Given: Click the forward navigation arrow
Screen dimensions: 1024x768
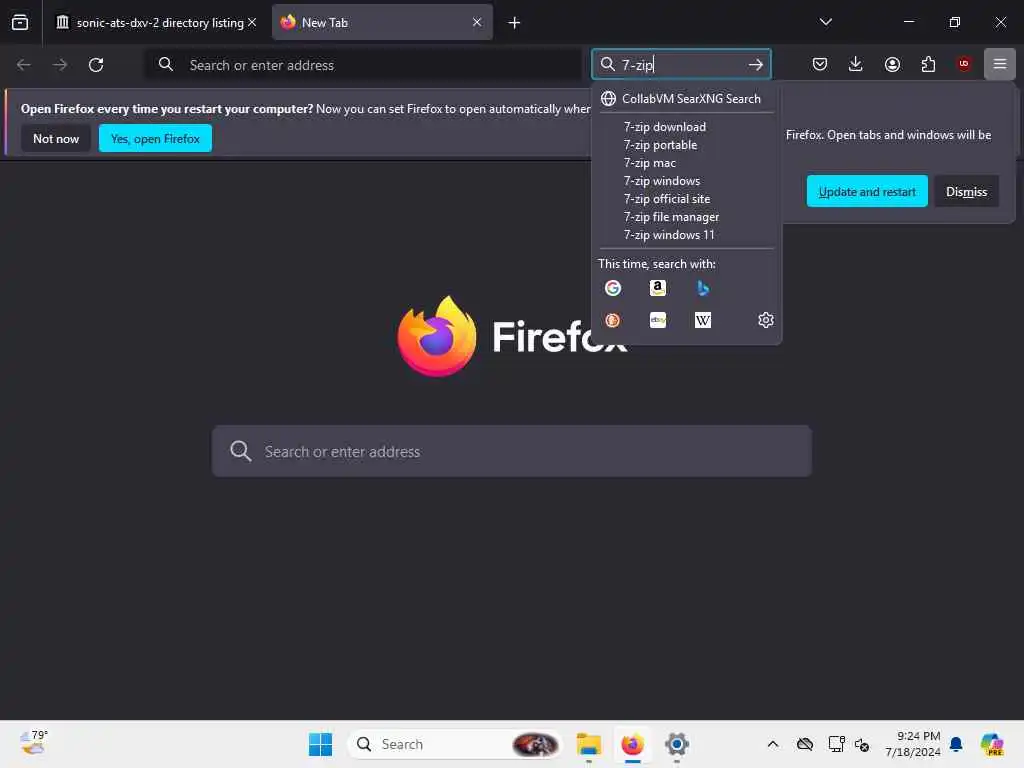Looking at the screenshot, I should pyautogui.click(x=59, y=65).
